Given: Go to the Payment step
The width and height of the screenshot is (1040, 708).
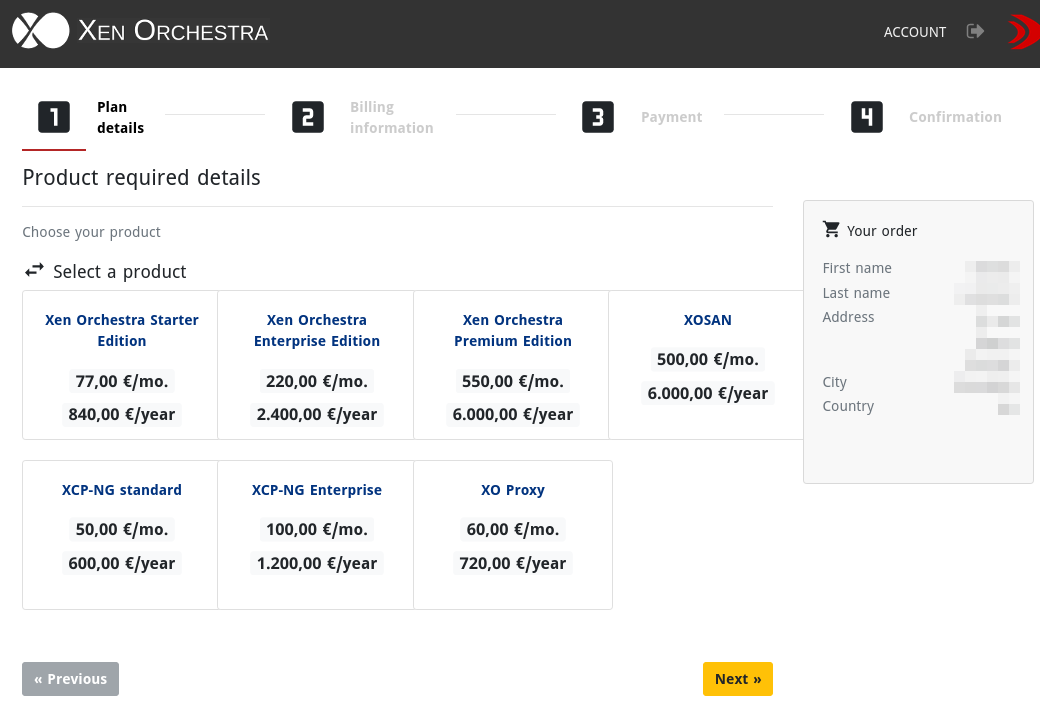Looking at the screenshot, I should (671, 117).
